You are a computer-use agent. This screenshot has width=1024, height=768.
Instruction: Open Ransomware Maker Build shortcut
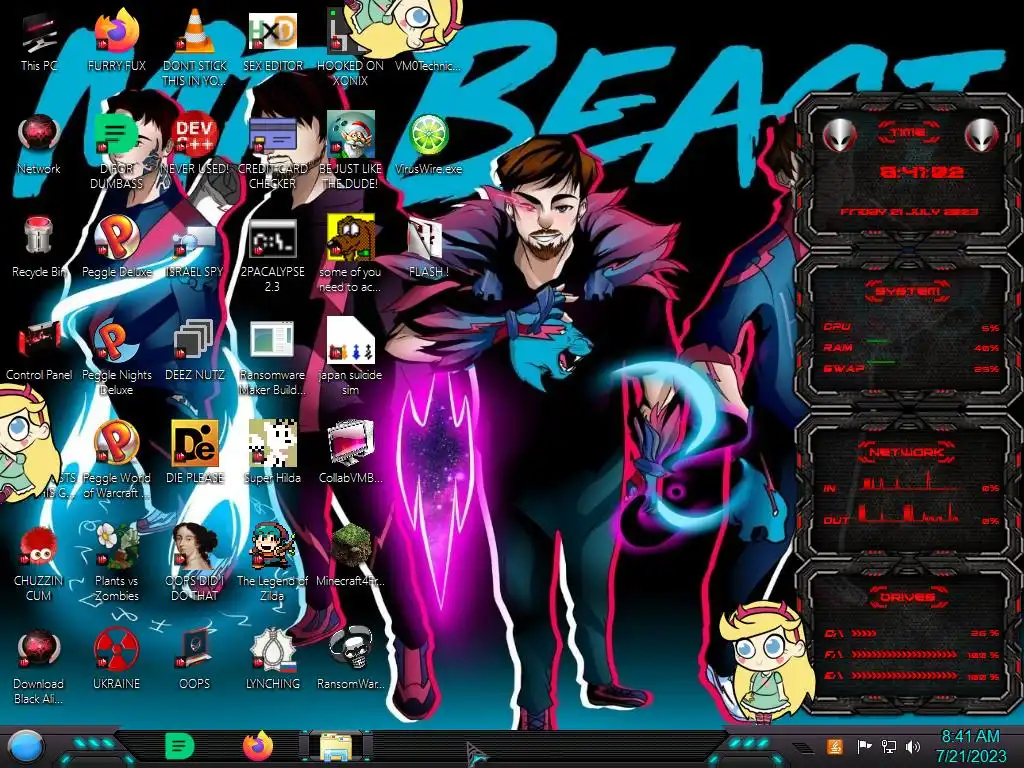pyautogui.click(x=272, y=358)
